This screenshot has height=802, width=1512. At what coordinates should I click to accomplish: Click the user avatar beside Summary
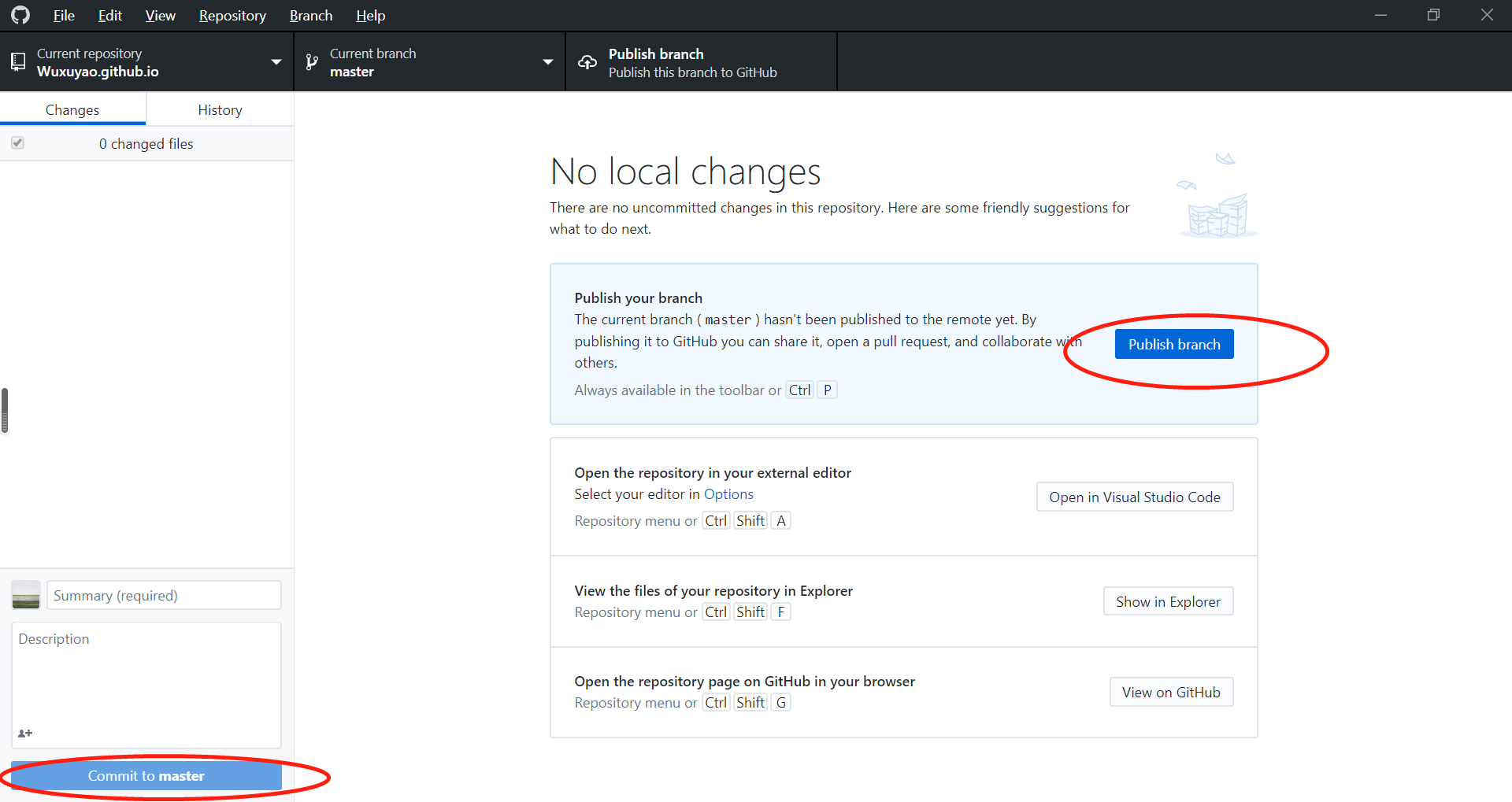point(26,595)
